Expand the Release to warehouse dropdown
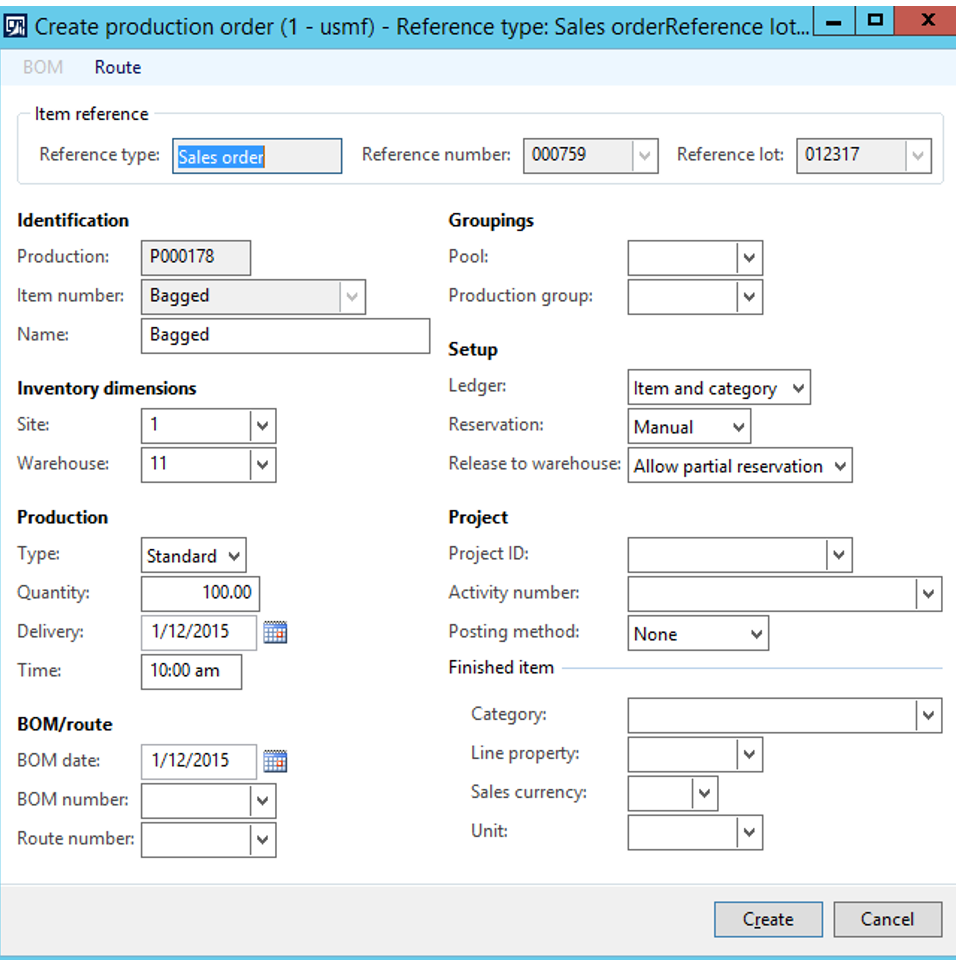The height and width of the screenshot is (960, 956). (841, 465)
